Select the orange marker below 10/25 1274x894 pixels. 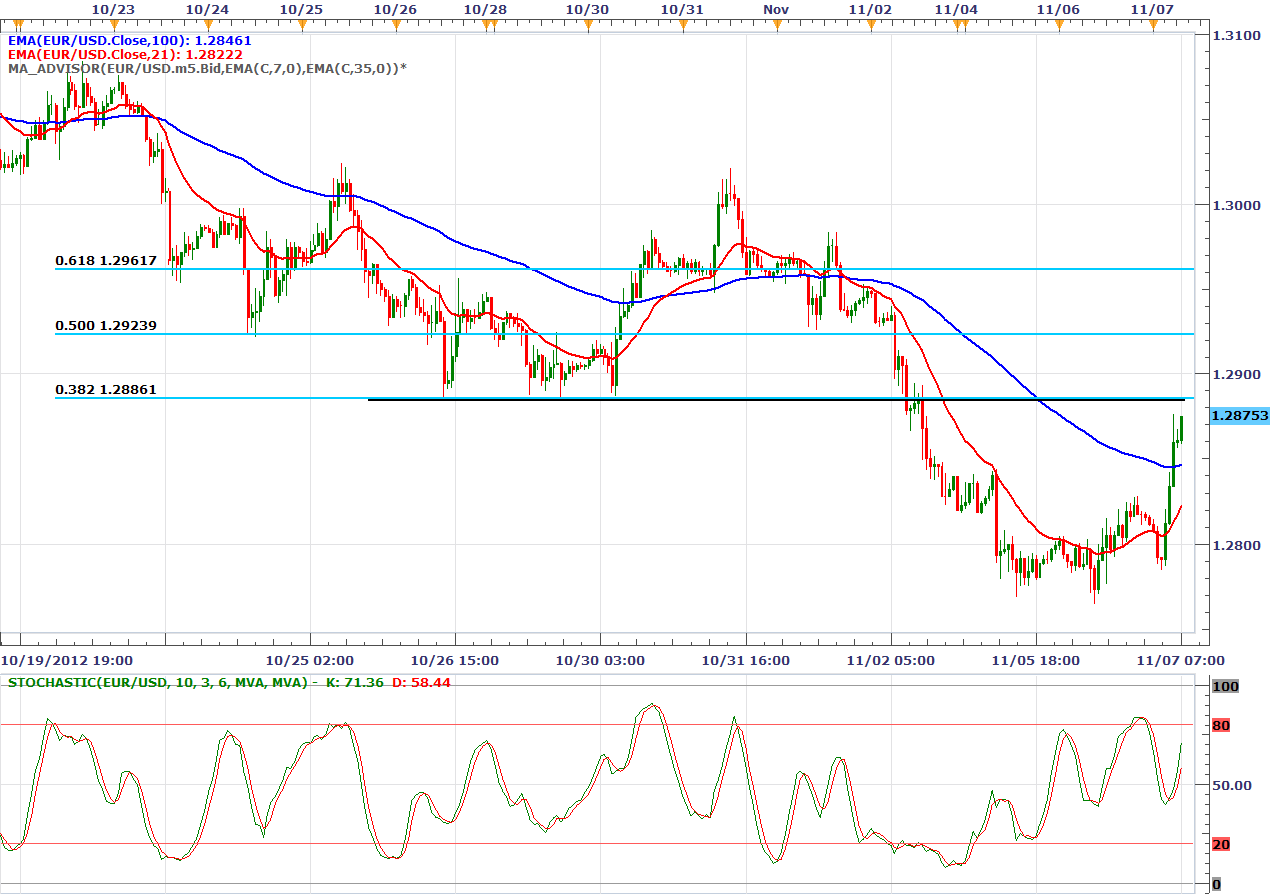300,23
